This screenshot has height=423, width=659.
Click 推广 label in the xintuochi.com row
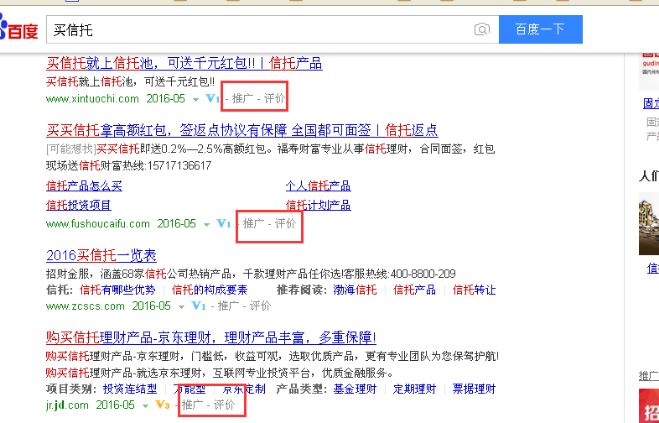coord(243,99)
